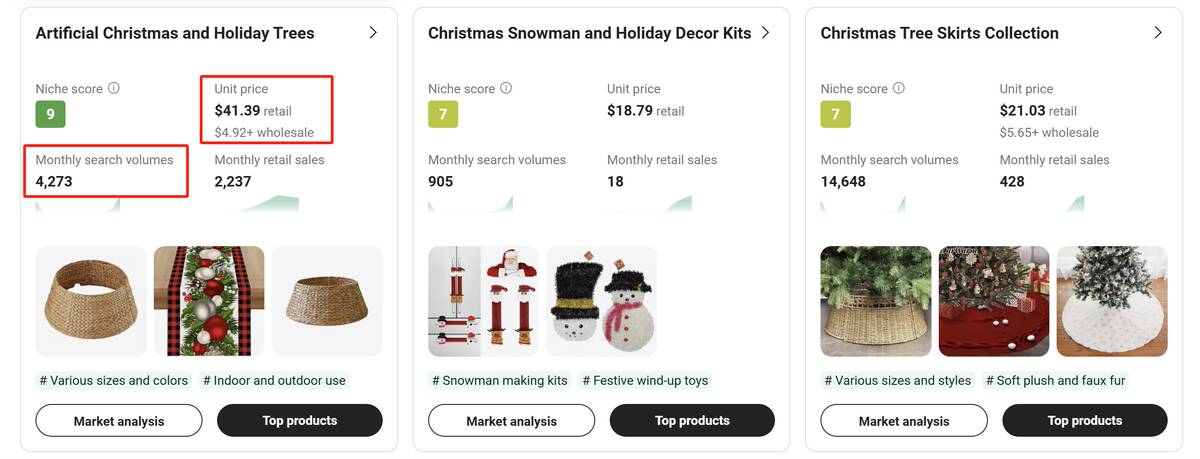
Task: View Top products for Tree Skirts Collection
Action: [x=1085, y=421]
